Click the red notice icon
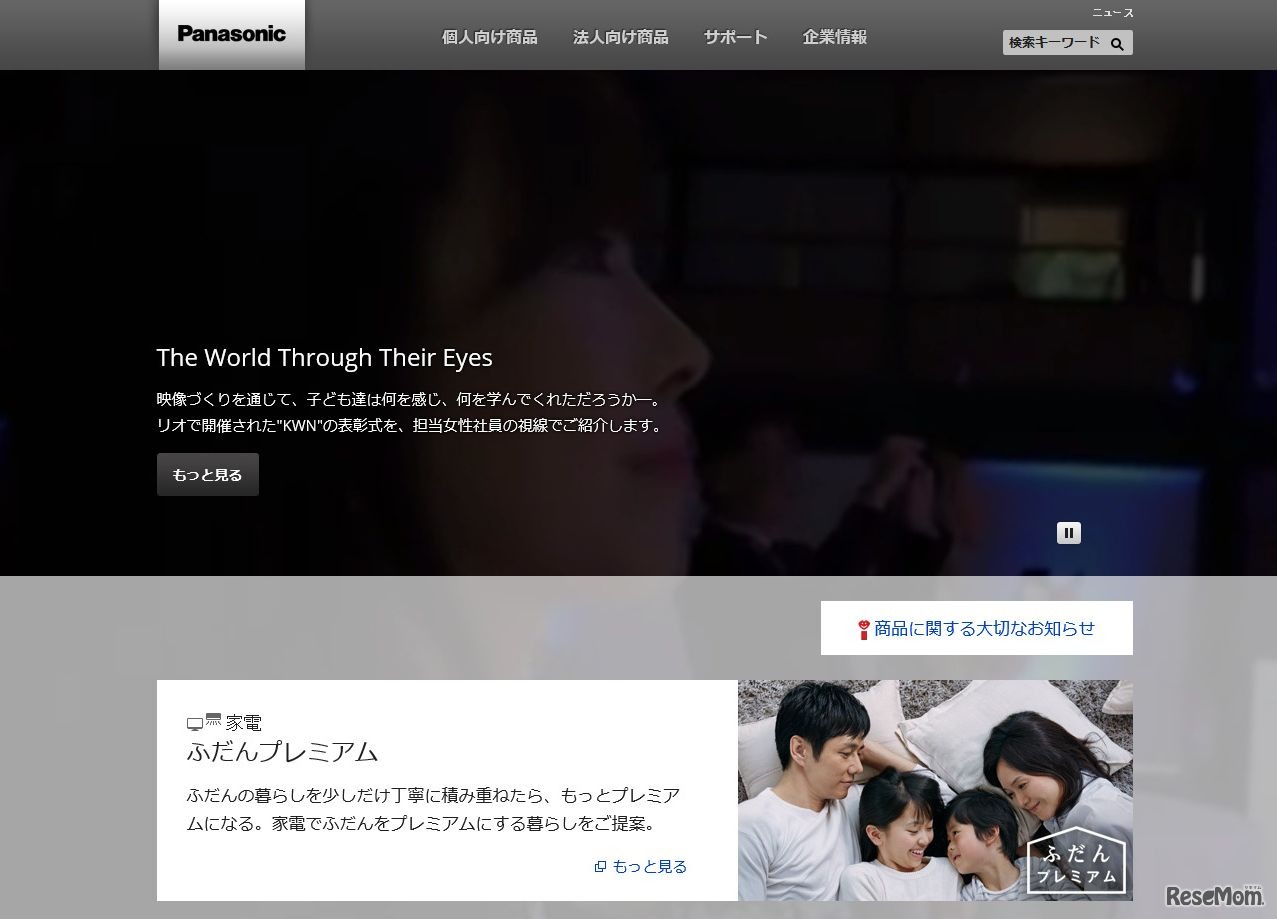This screenshot has height=919, width=1277. 864,629
